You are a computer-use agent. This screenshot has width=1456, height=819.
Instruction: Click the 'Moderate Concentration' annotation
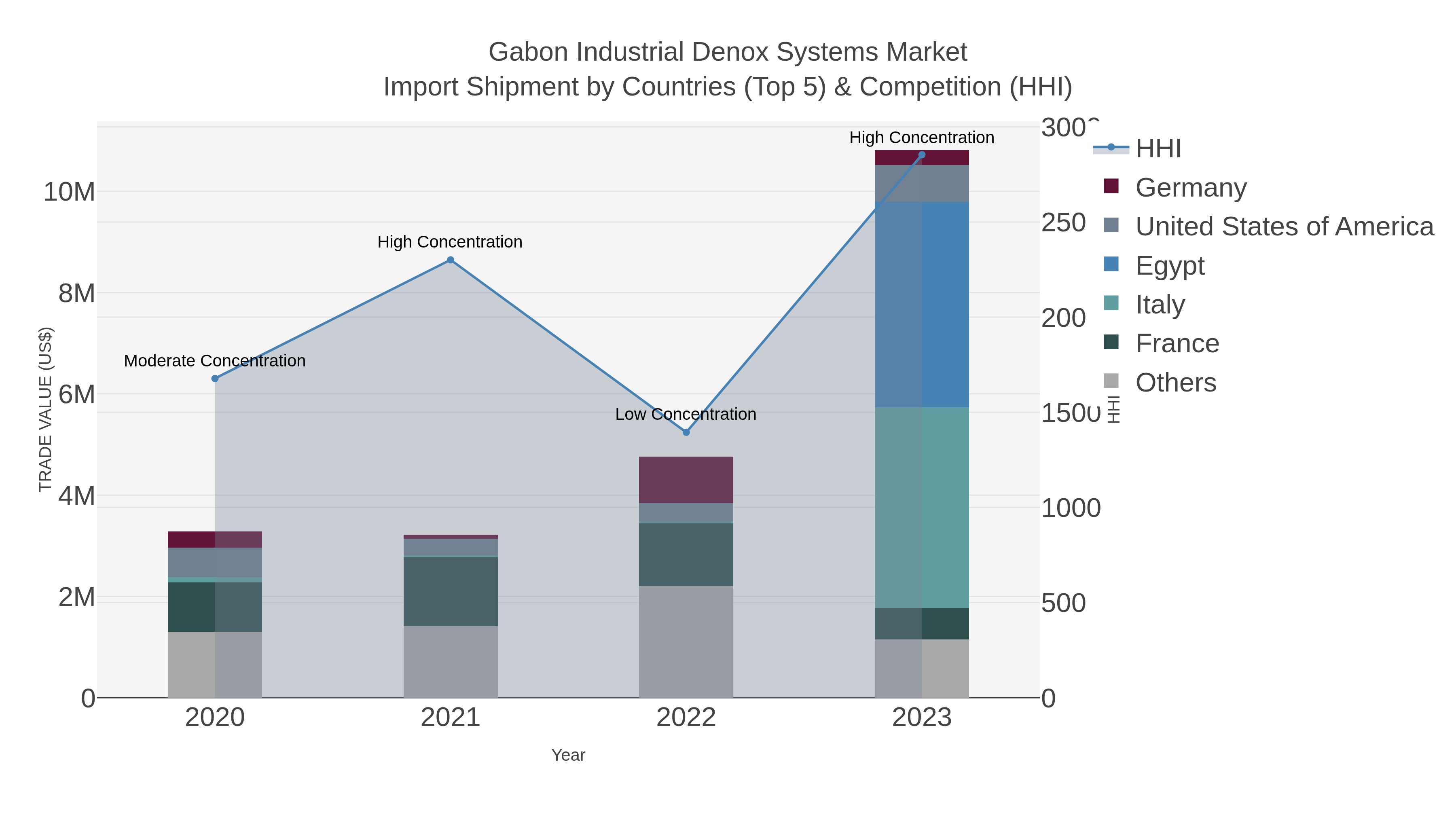(x=215, y=361)
